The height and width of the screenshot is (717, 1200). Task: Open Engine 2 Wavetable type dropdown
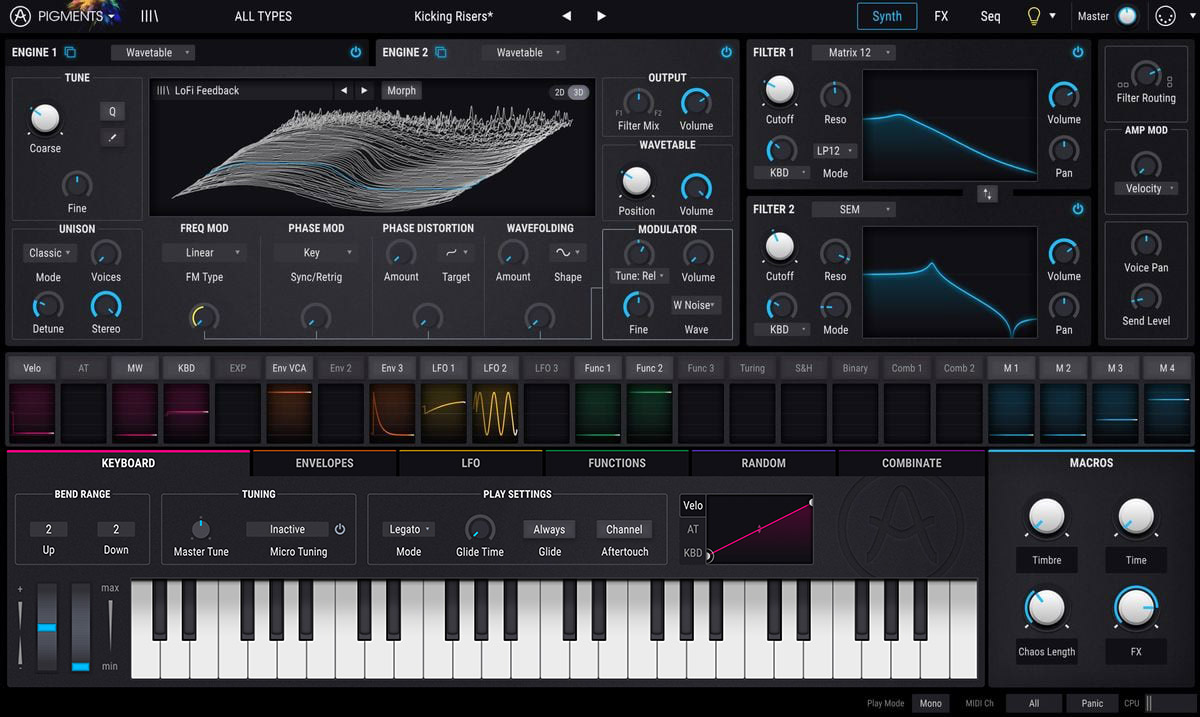[x=524, y=52]
